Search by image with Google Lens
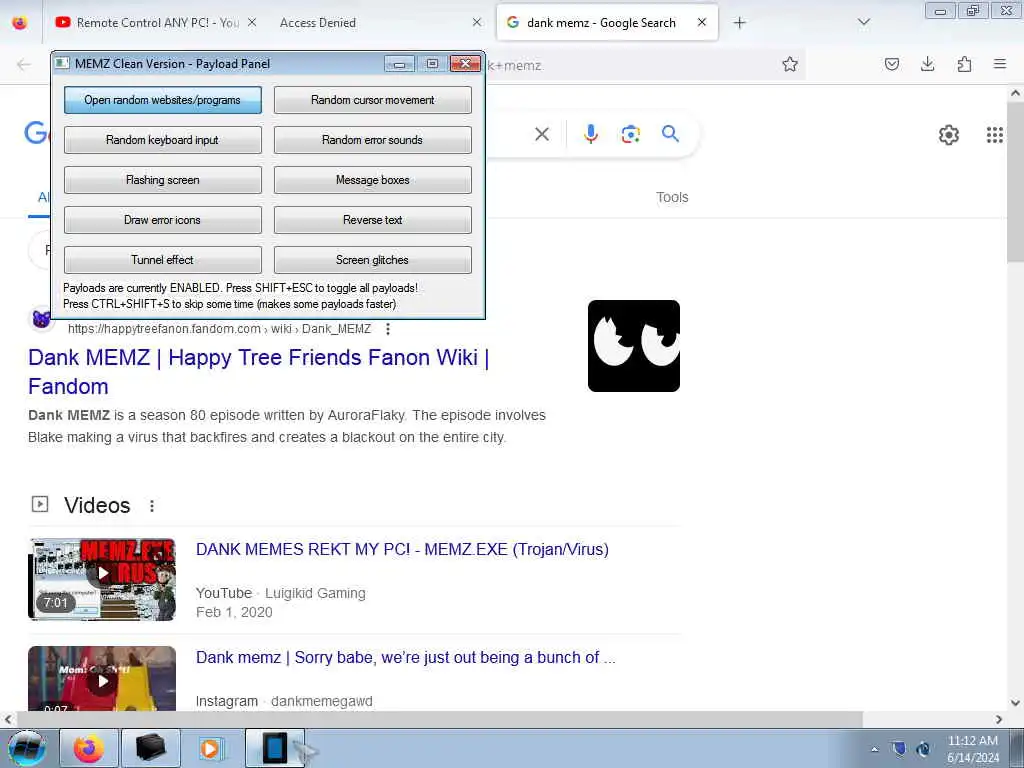 click(630, 135)
